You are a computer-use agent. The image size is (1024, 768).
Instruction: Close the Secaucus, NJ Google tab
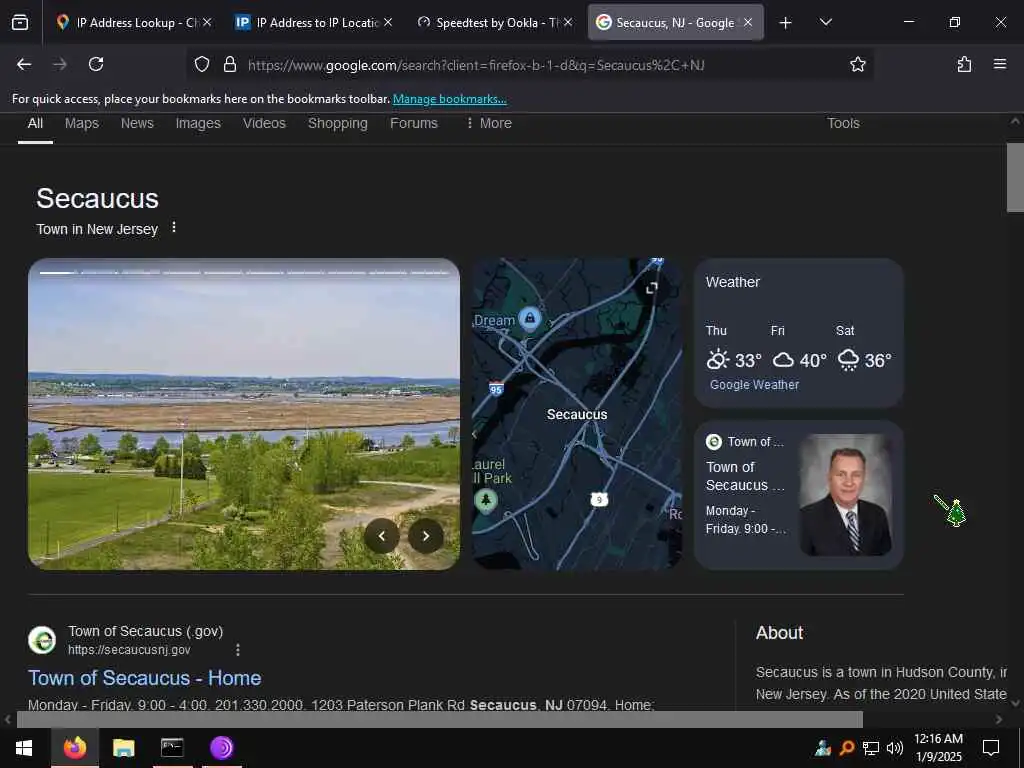point(748,22)
